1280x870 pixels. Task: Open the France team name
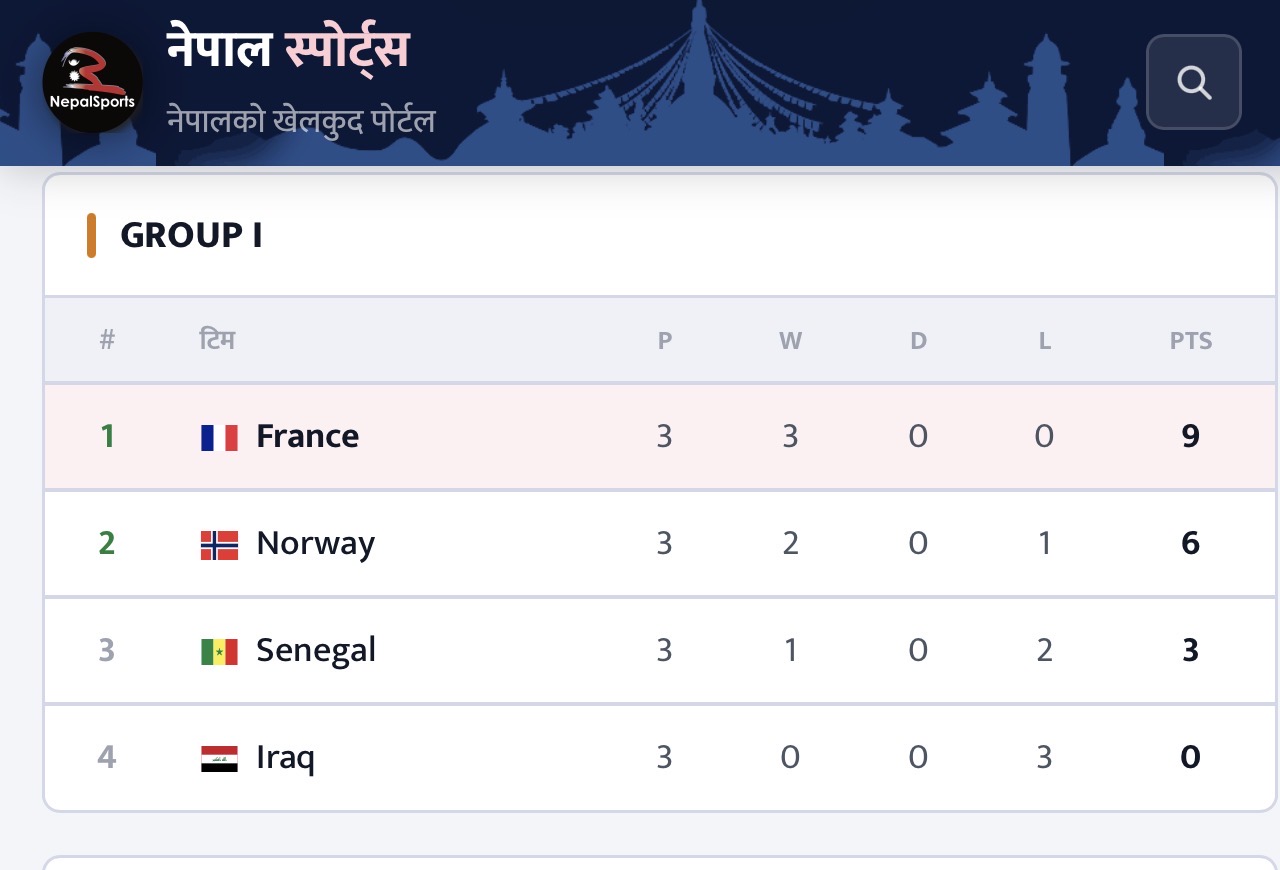308,436
